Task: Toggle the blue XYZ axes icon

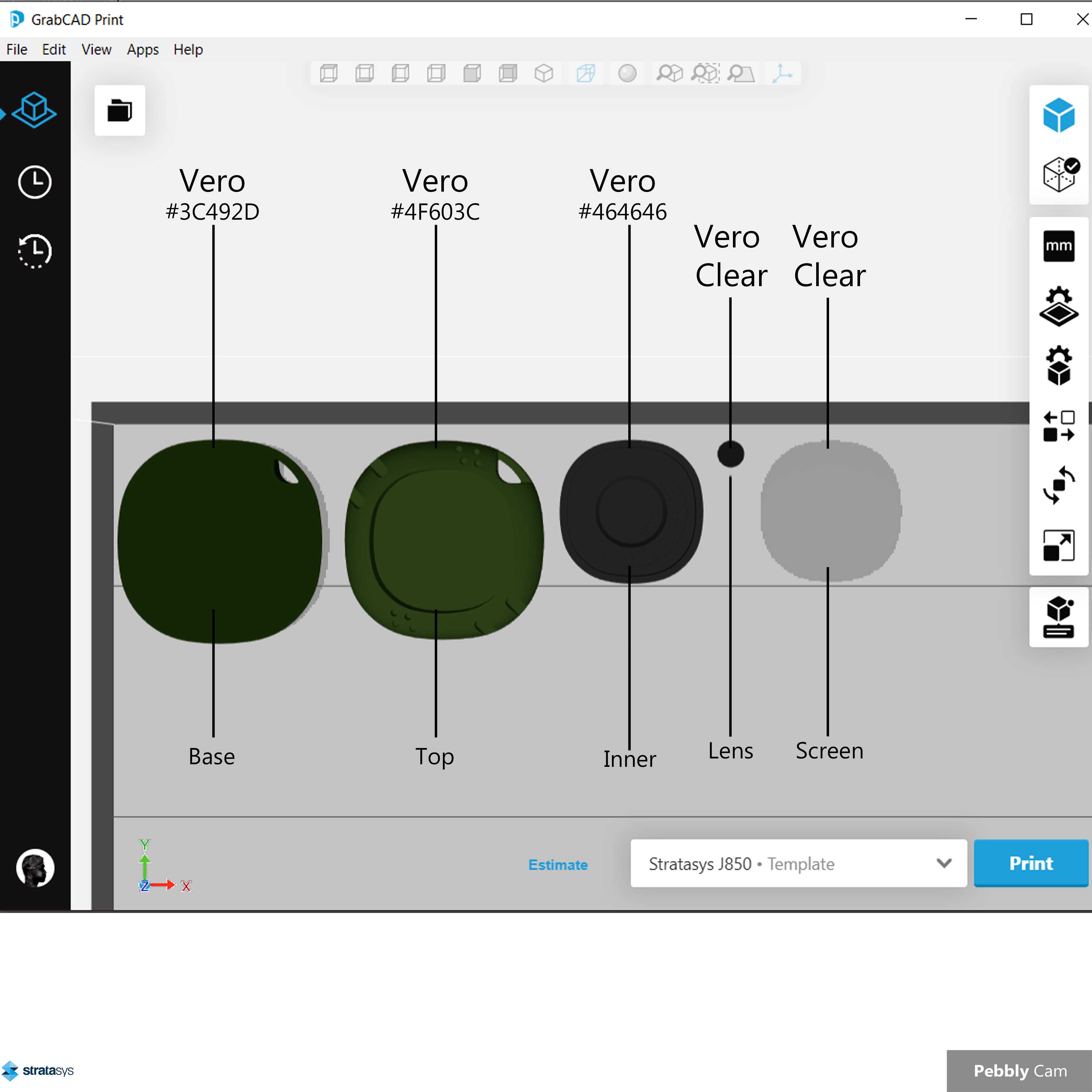Action: (783, 74)
